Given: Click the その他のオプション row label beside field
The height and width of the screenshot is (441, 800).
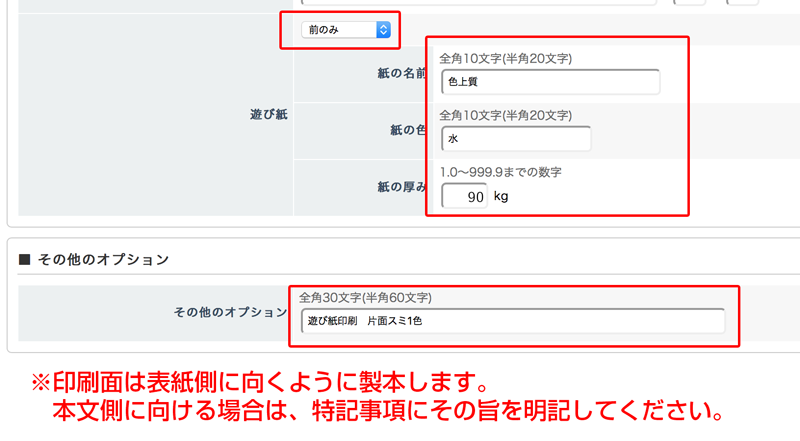Looking at the screenshot, I should (x=231, y=312).
